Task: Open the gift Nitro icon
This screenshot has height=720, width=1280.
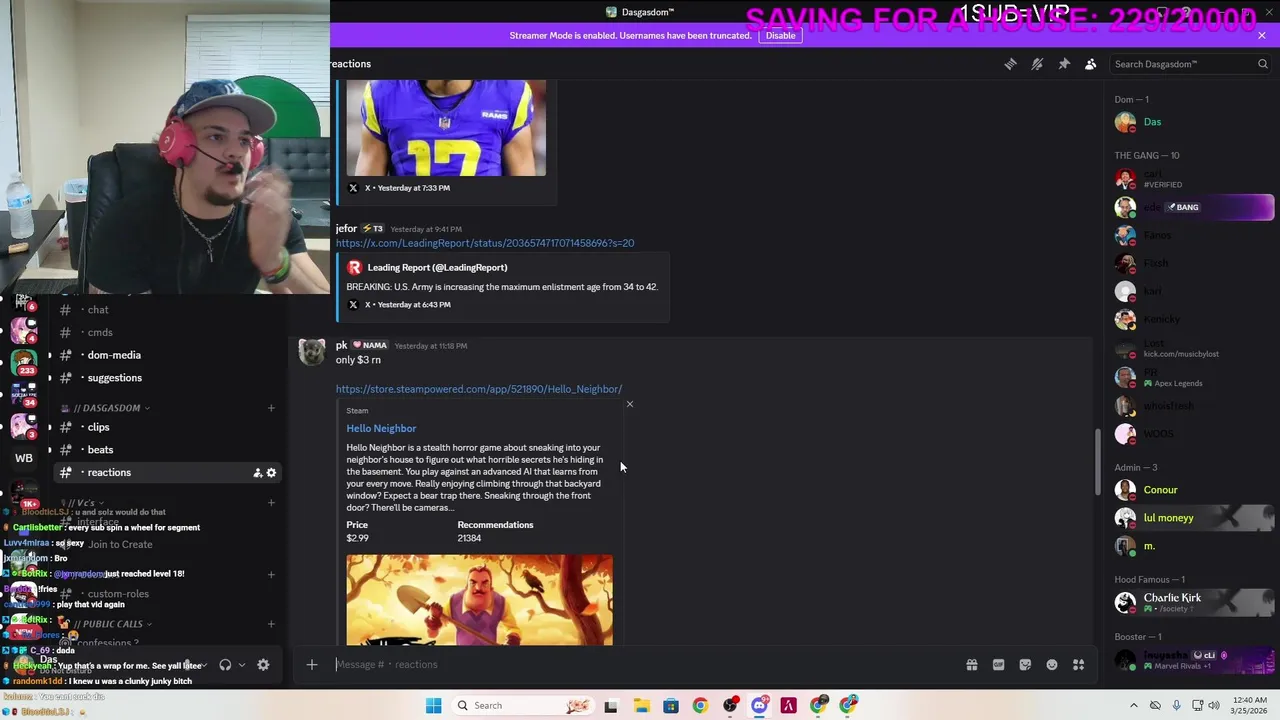Action: 971,665
